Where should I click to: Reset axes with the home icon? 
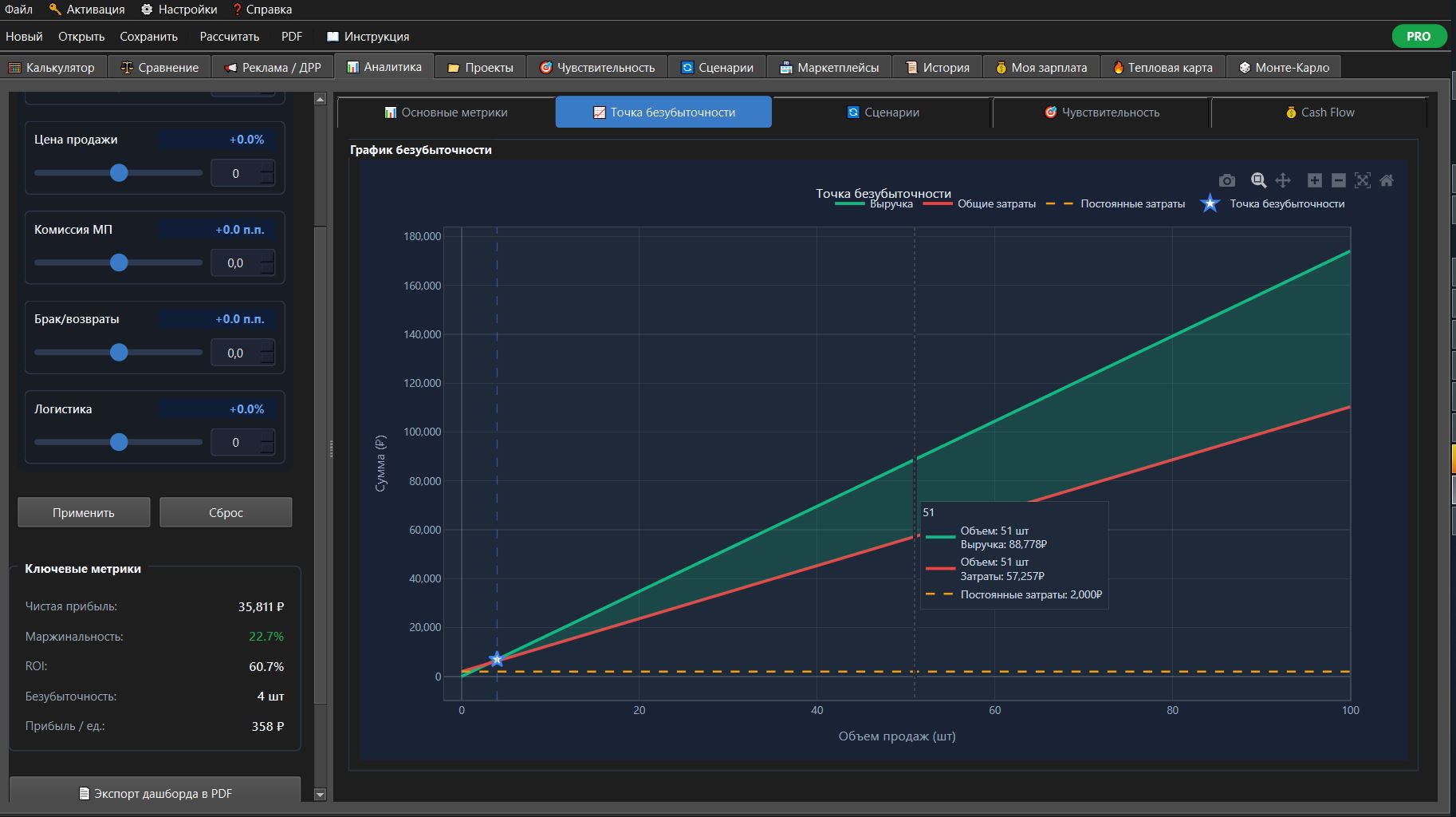(x=1387, y=180)
